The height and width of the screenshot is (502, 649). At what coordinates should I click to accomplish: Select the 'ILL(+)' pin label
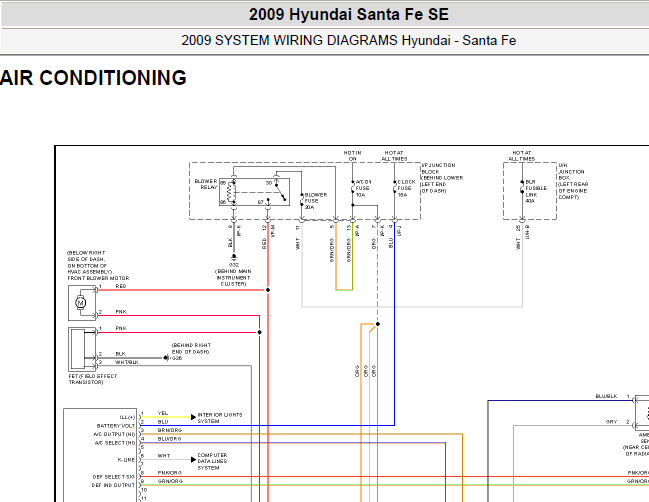(x=127, y=417)
